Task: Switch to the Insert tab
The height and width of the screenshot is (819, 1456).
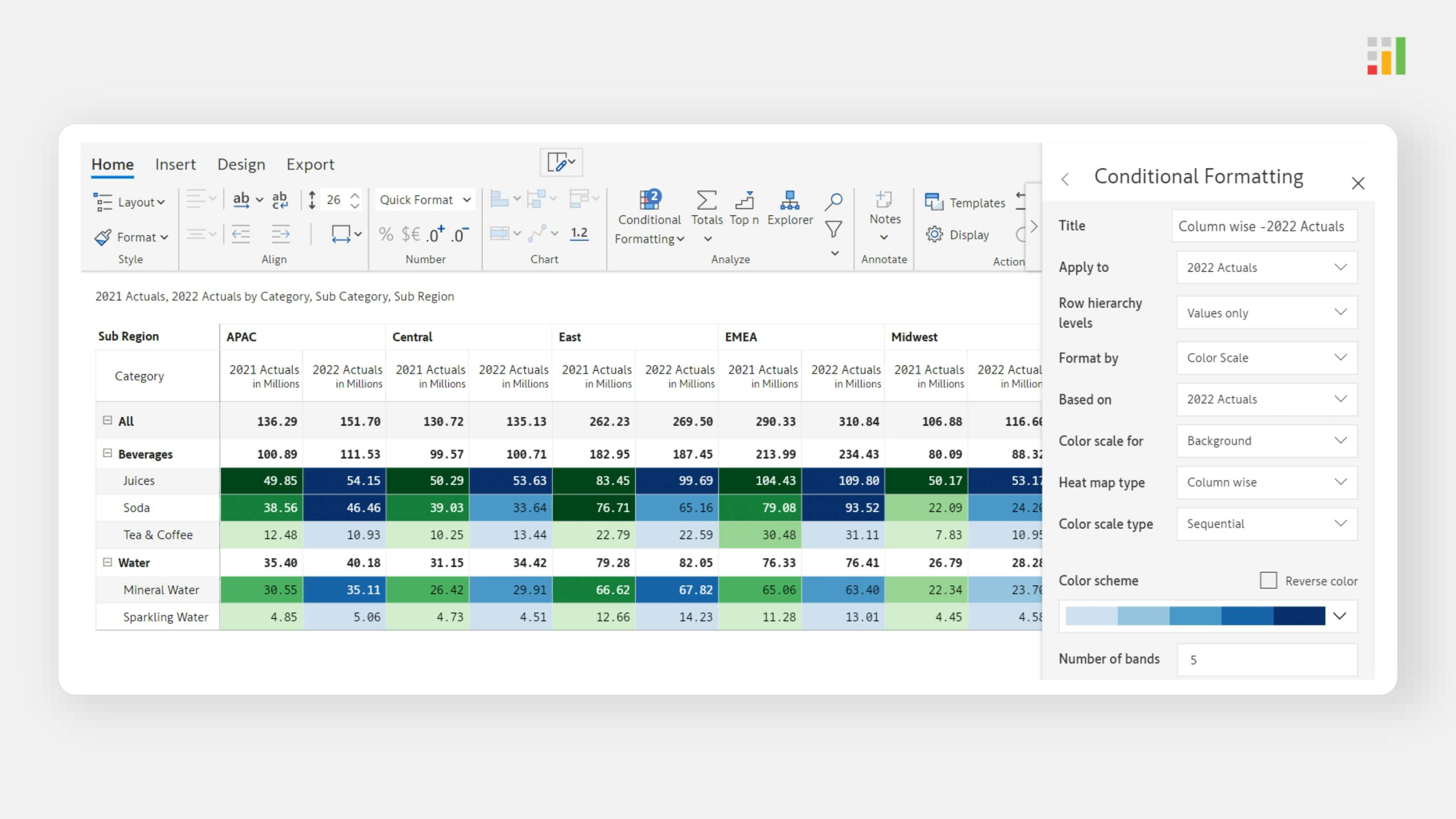Action: click(175, 164)
